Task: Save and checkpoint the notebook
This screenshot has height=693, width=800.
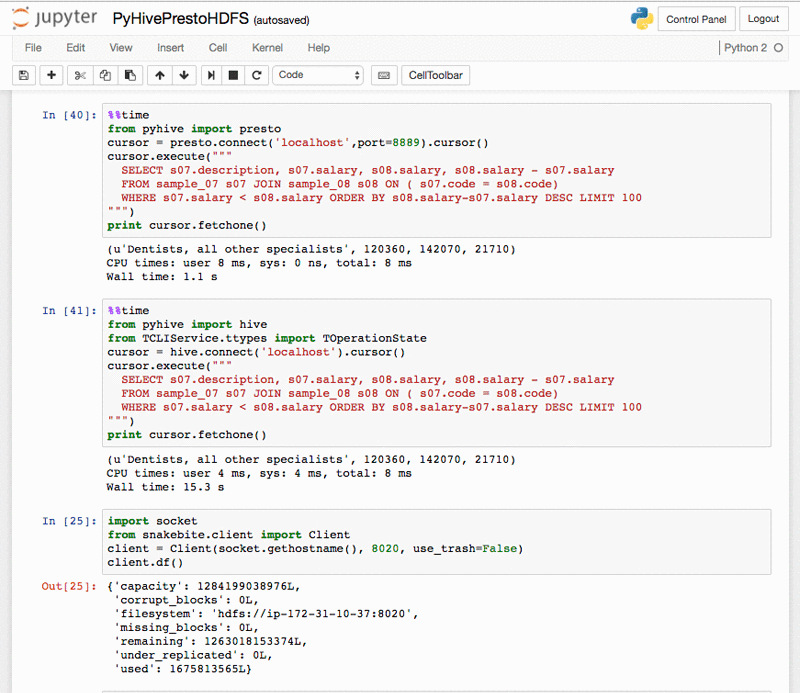Action: coord(23,75)
